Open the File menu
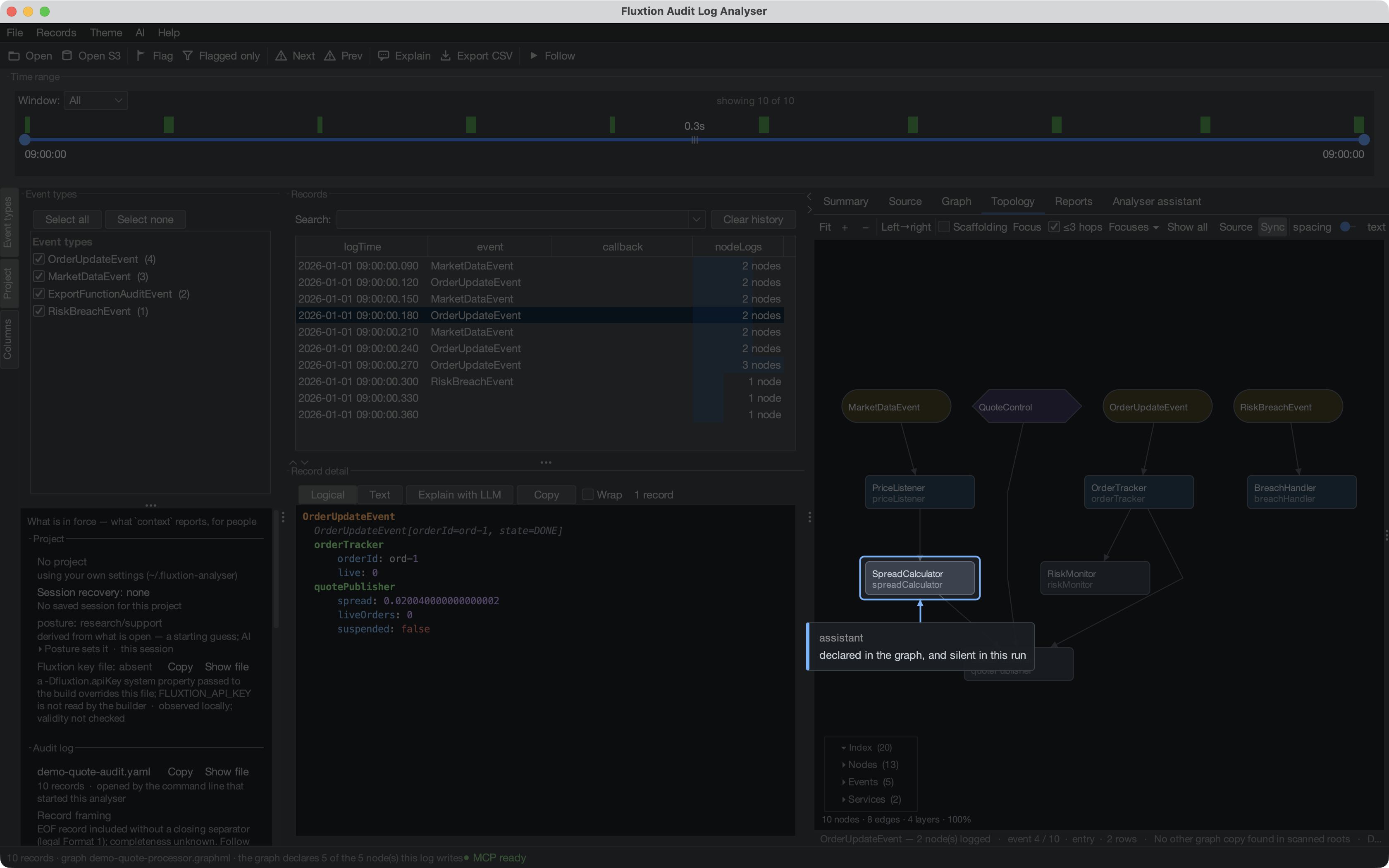Image resolution: width=1389 pixels, height=868 pixels. (x=15, y=33)
